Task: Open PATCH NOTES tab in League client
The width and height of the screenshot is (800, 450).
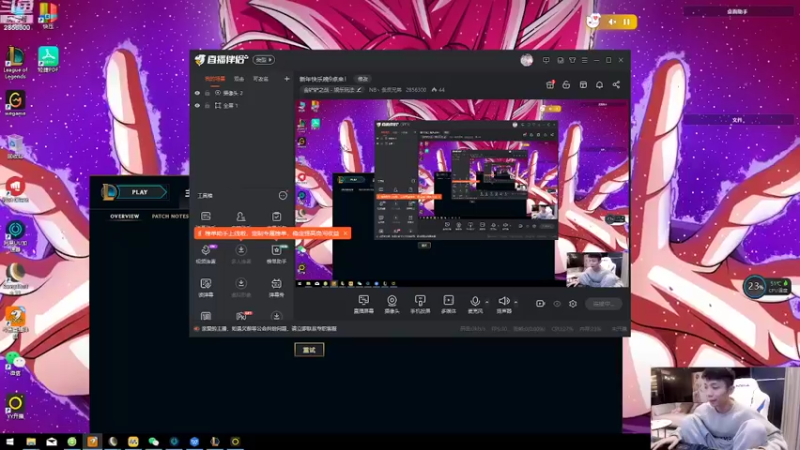Action: tap(170, 216)
